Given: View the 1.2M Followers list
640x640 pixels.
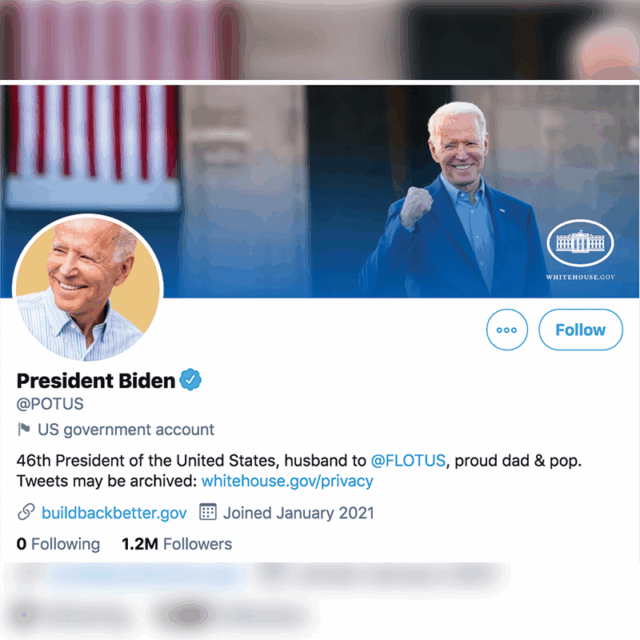Looking at the screenshot, I should coord(176,544).
